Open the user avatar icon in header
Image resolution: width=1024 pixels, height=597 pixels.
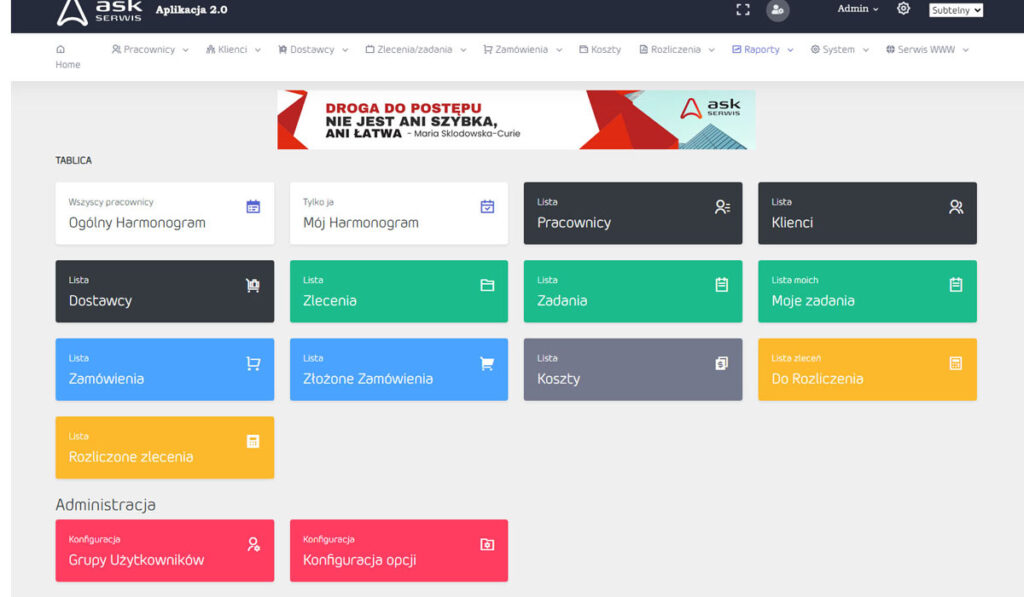(x=777, y=10)
